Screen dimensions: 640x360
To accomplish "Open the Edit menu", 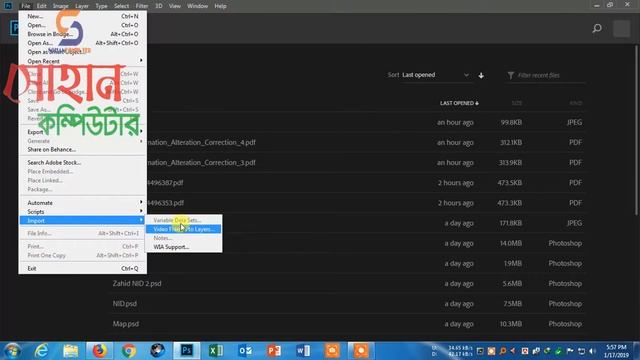I will pos(41,6).
